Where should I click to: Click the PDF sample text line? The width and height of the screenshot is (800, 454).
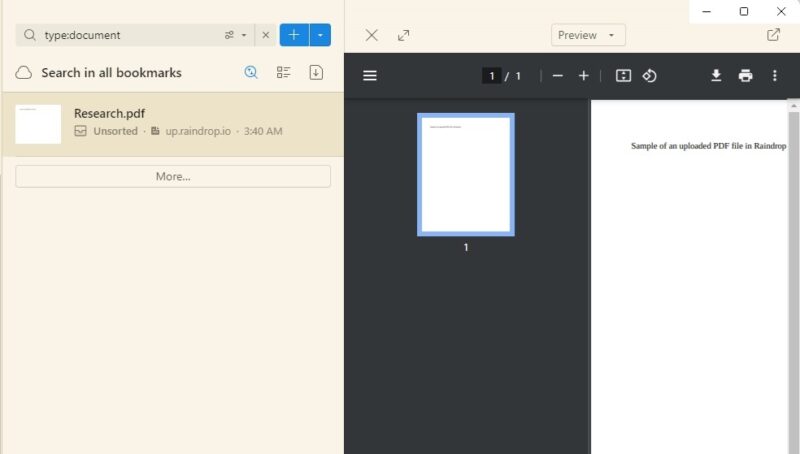tap(708, 146)
